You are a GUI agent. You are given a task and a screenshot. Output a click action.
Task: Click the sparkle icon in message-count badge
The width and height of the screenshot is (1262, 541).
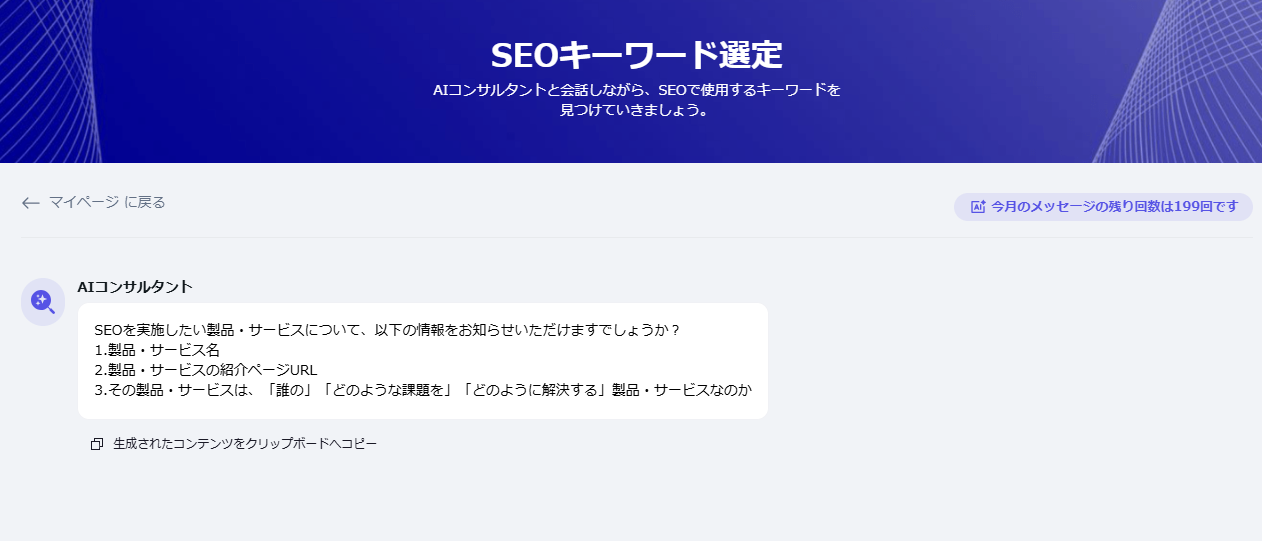(978, 207)
